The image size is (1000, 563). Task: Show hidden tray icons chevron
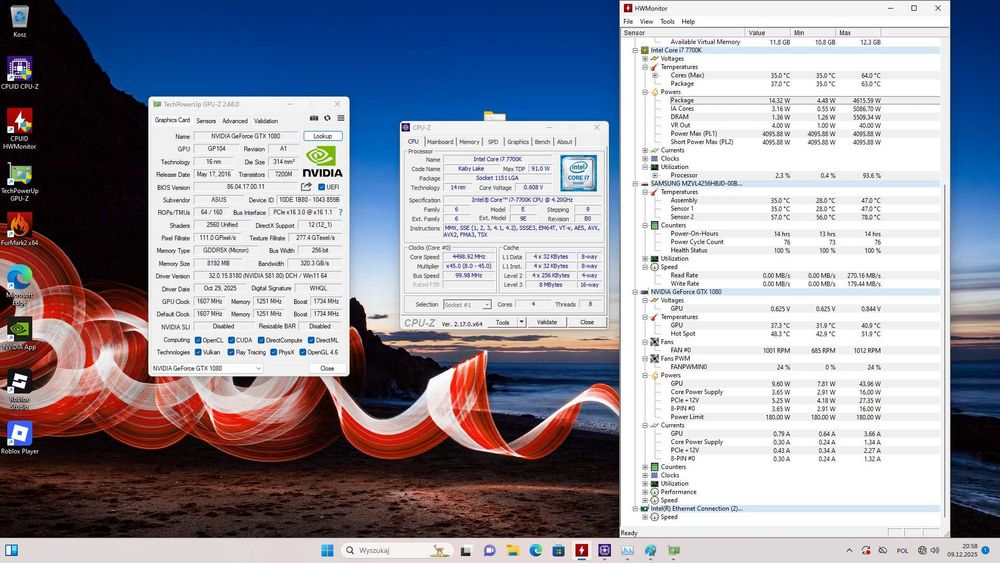[849, 550]
